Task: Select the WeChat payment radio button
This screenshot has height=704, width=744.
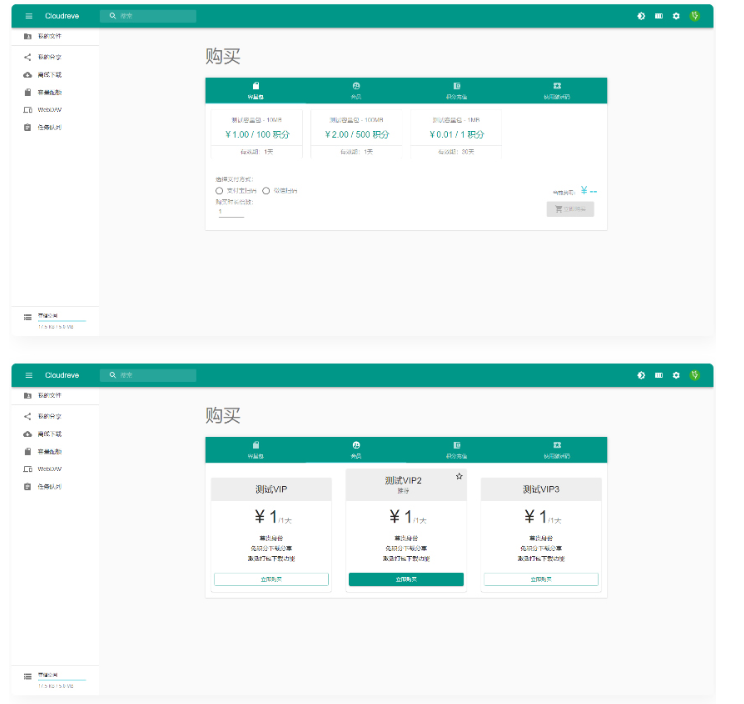Action: point(266,190)
